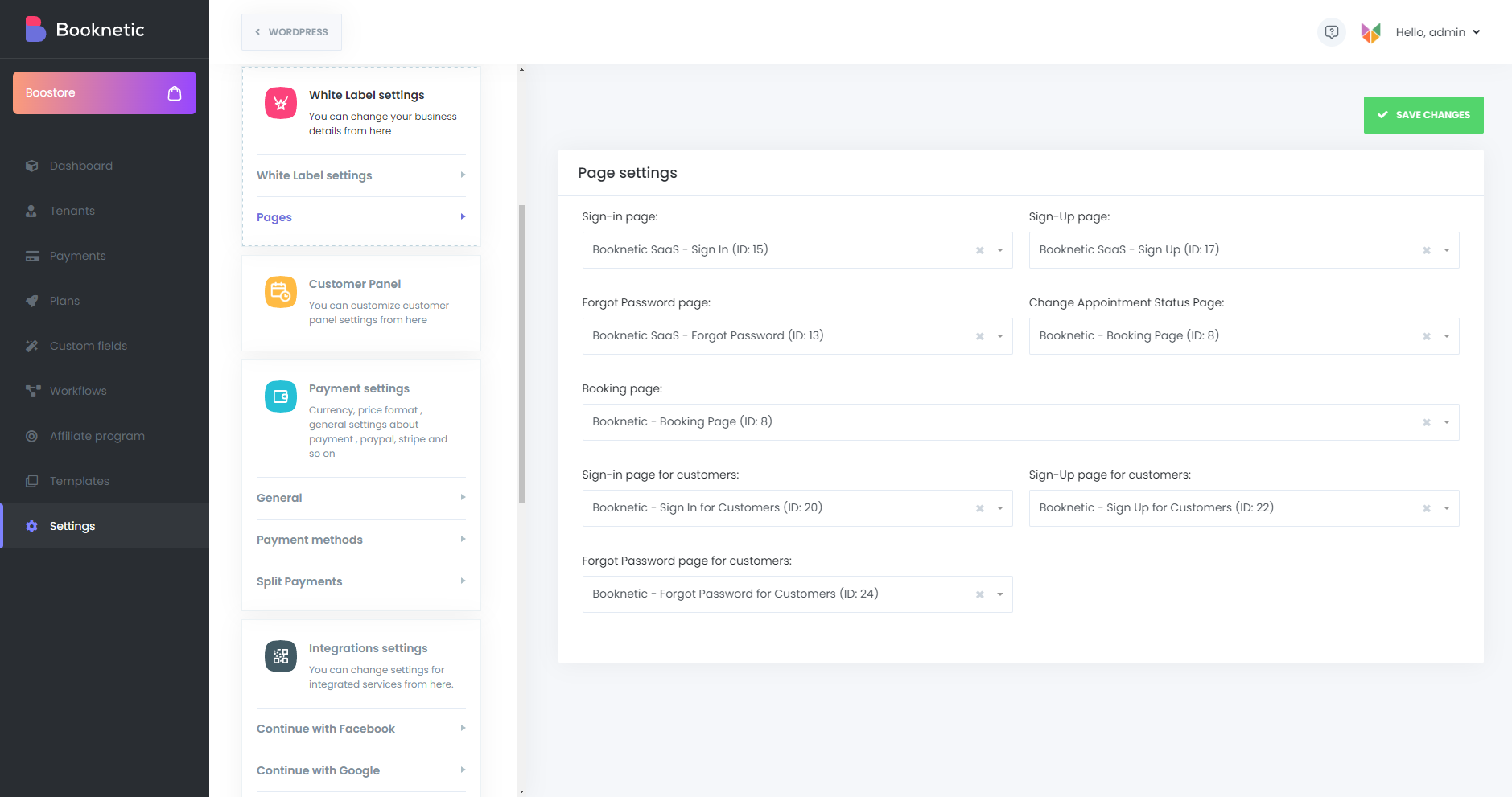Open Affiliate program section

(105, 436)
